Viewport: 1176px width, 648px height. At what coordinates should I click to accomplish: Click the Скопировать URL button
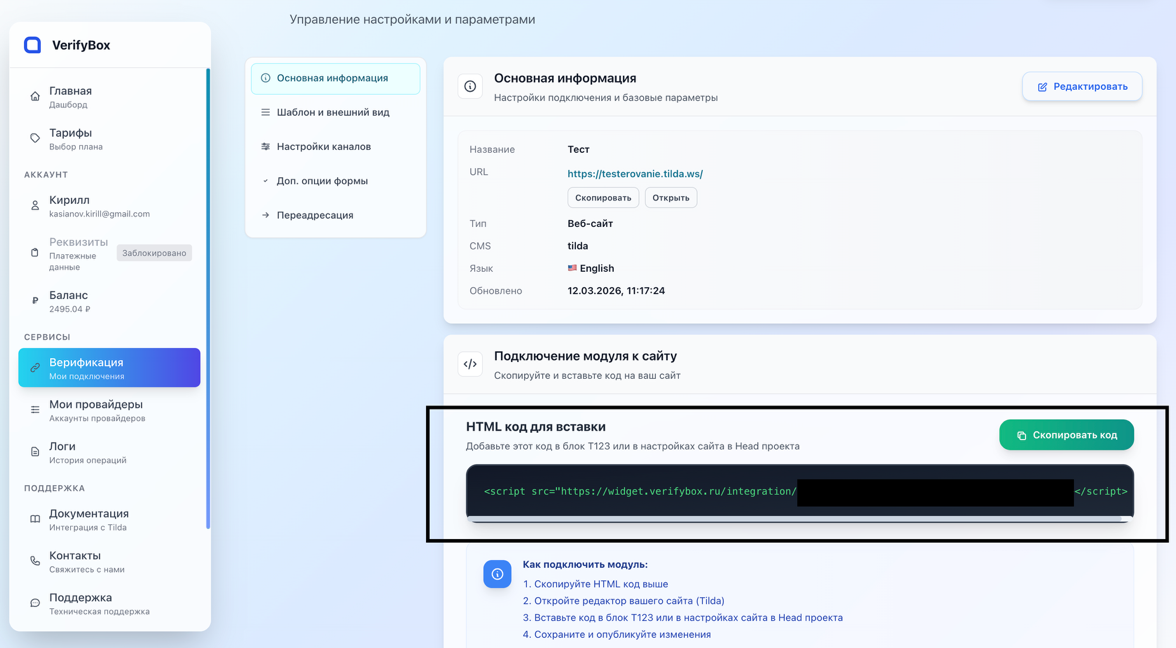(x=603, y=198)
